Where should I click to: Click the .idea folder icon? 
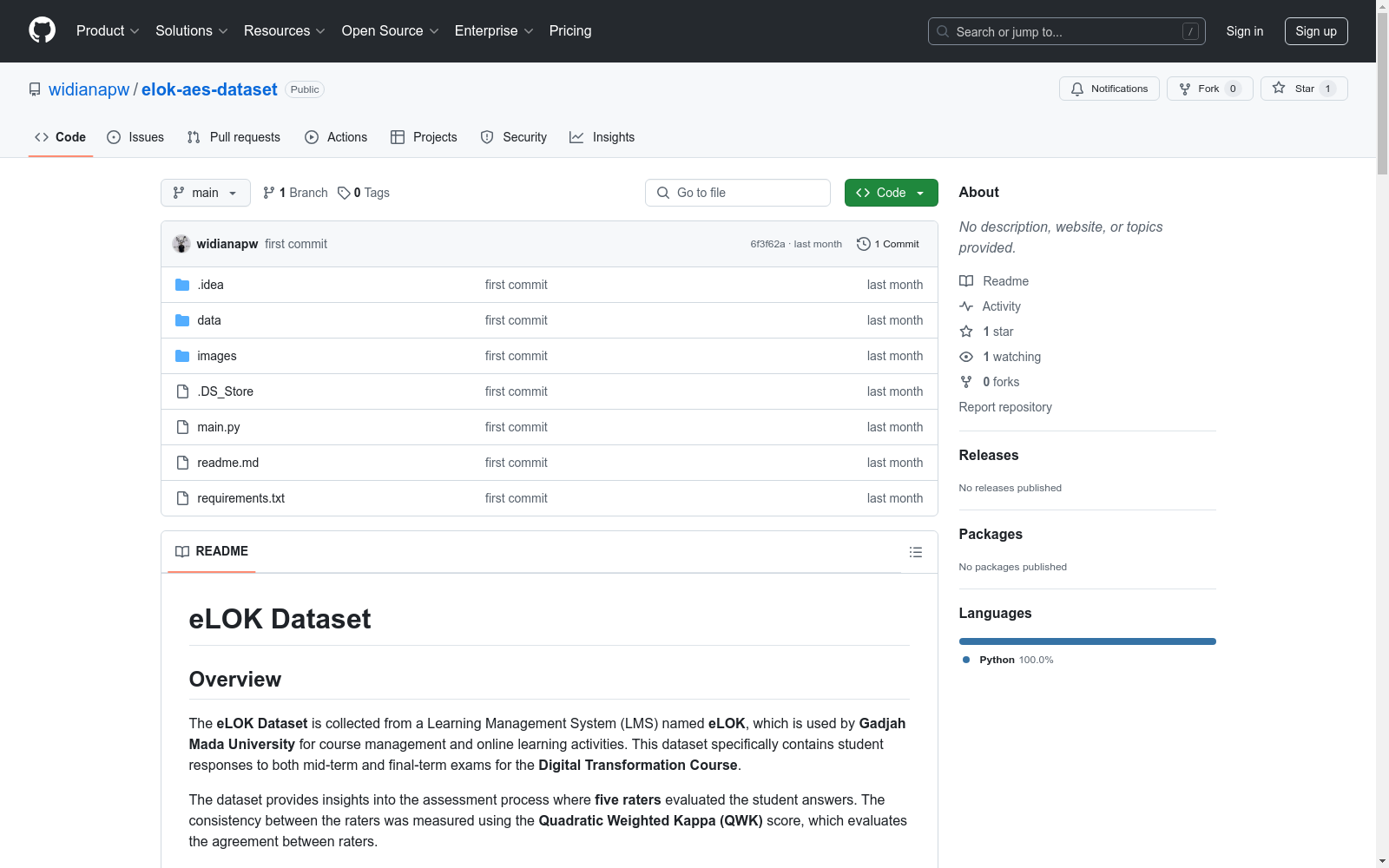pos(182,285)
